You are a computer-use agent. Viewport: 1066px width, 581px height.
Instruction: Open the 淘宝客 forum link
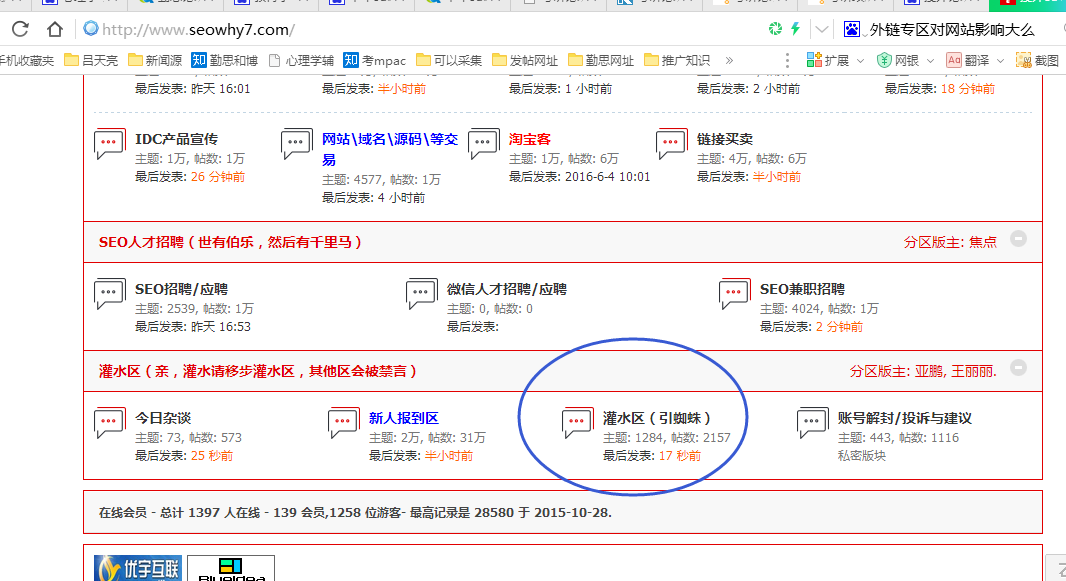click(529, 139)
